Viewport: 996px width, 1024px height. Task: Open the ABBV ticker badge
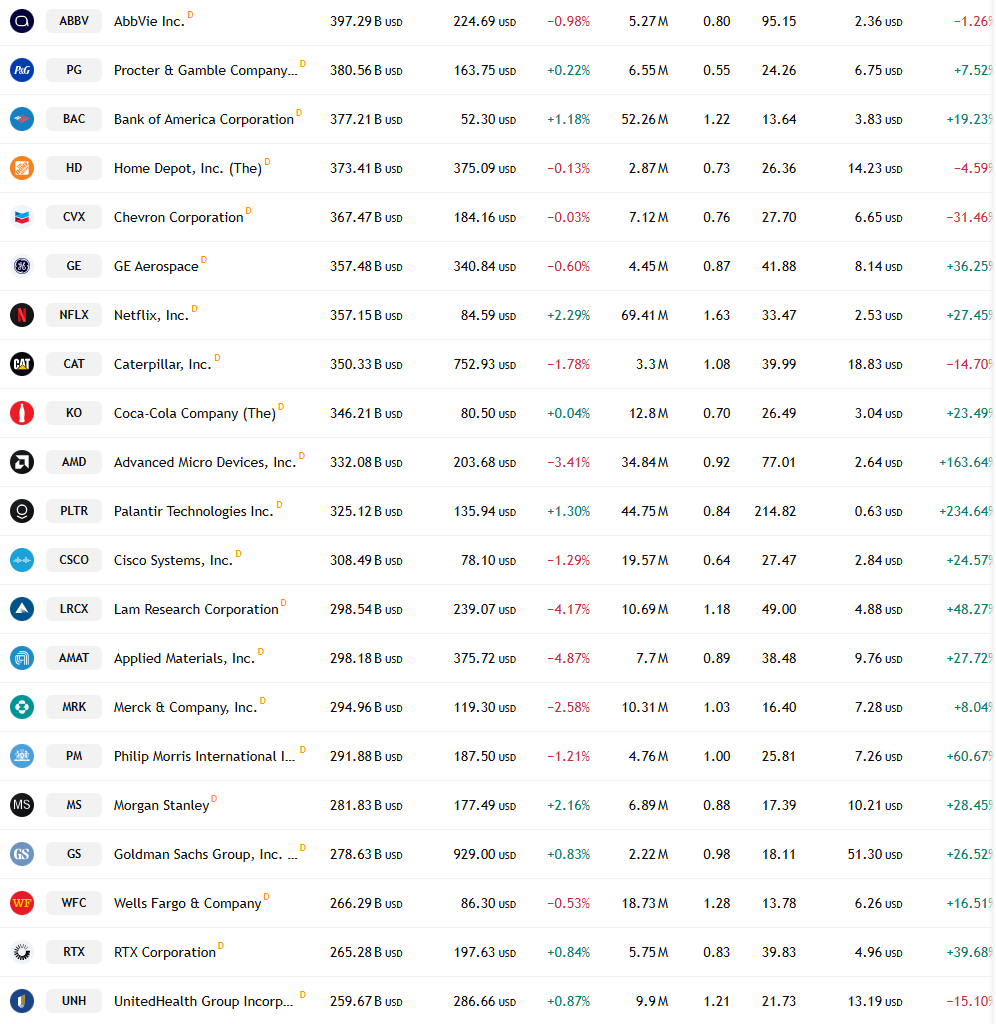[74, 21]
